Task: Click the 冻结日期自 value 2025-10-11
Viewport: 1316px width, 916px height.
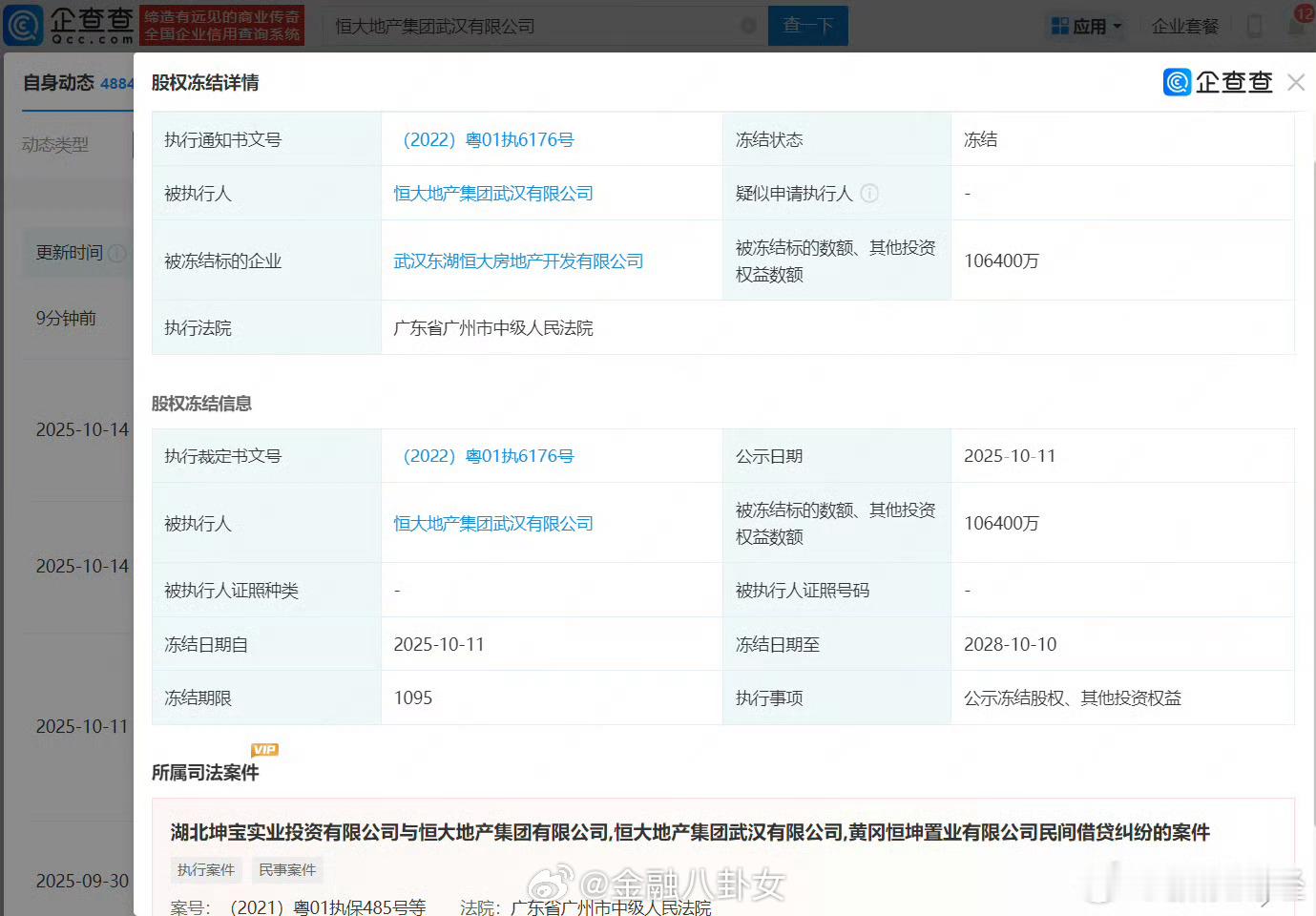Action: point(439,645)
